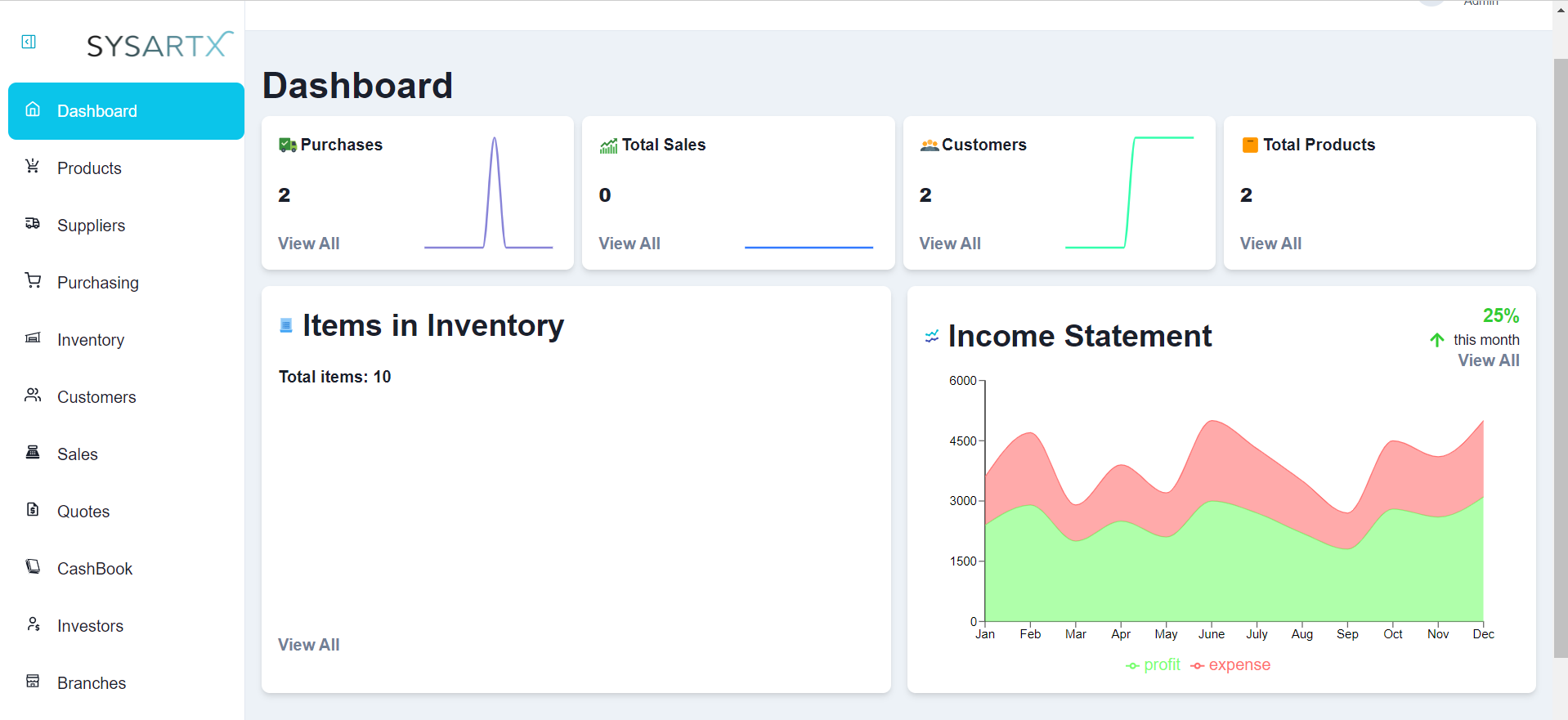Click View All in Income Statement panel

[1489, 360]
